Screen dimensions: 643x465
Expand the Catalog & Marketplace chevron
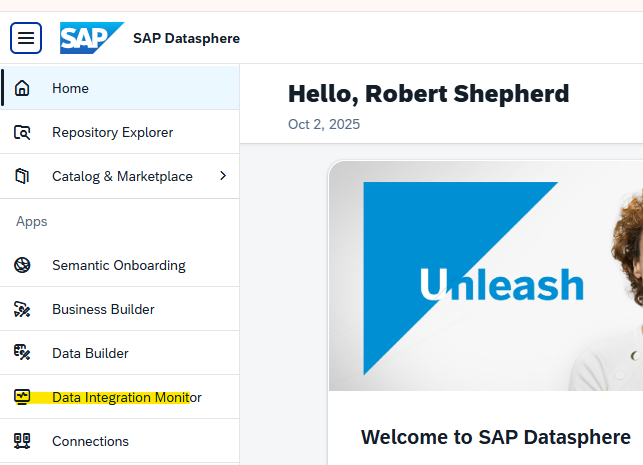pos(222,176)
